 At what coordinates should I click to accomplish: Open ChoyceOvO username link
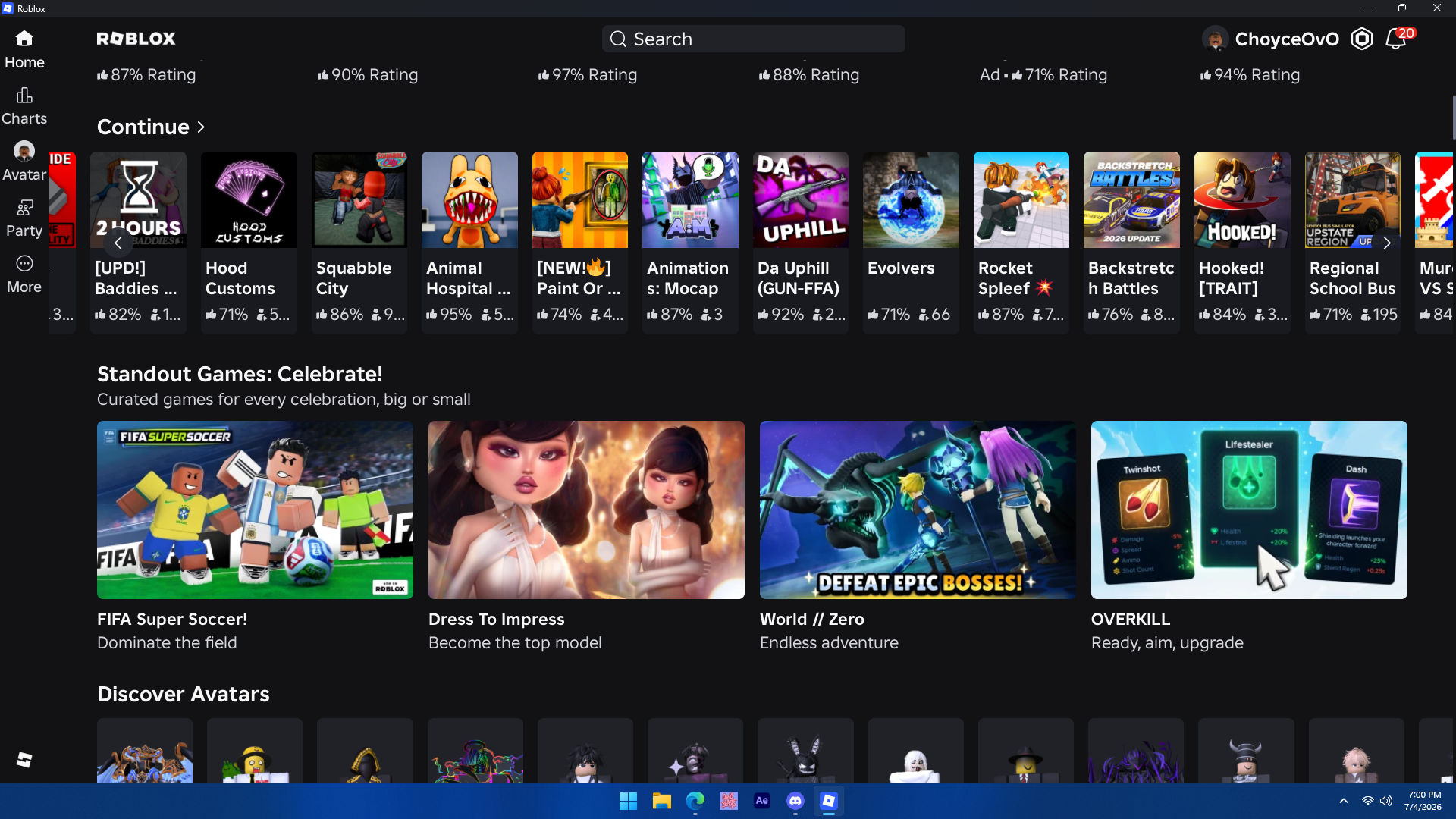[1287, 39]
